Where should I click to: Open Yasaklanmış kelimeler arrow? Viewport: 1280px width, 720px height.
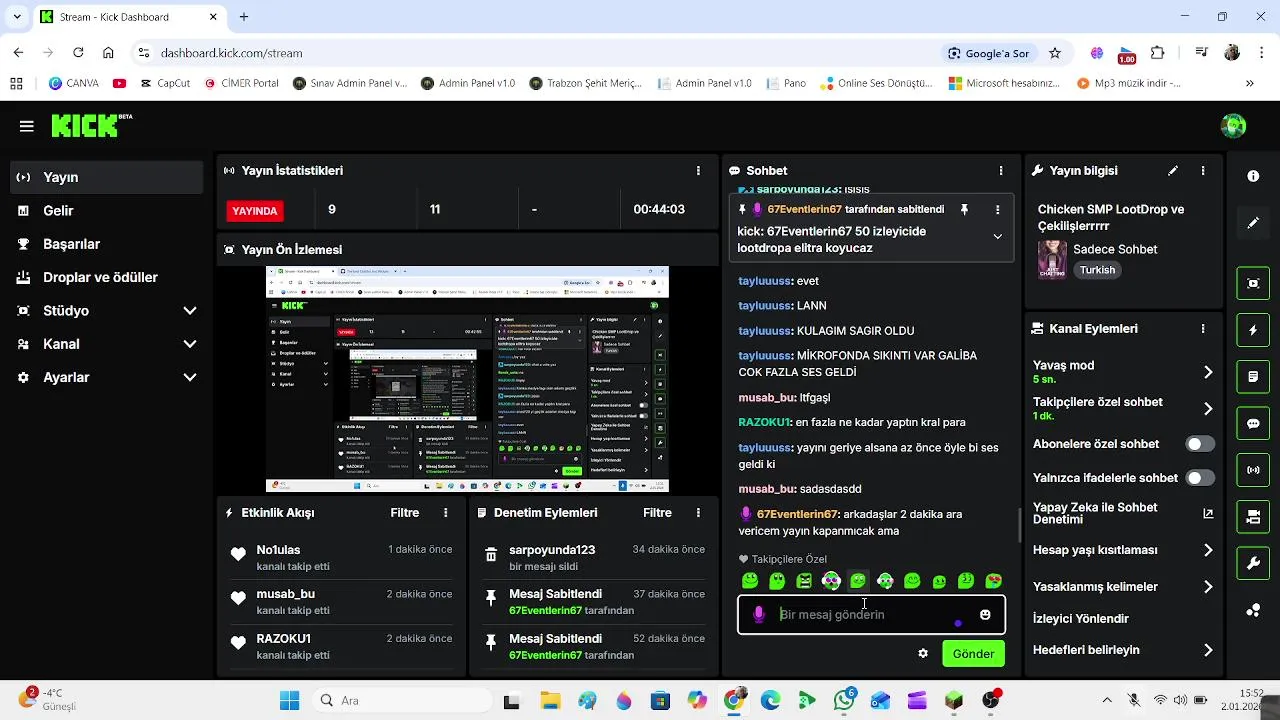tap(1208, 587)
